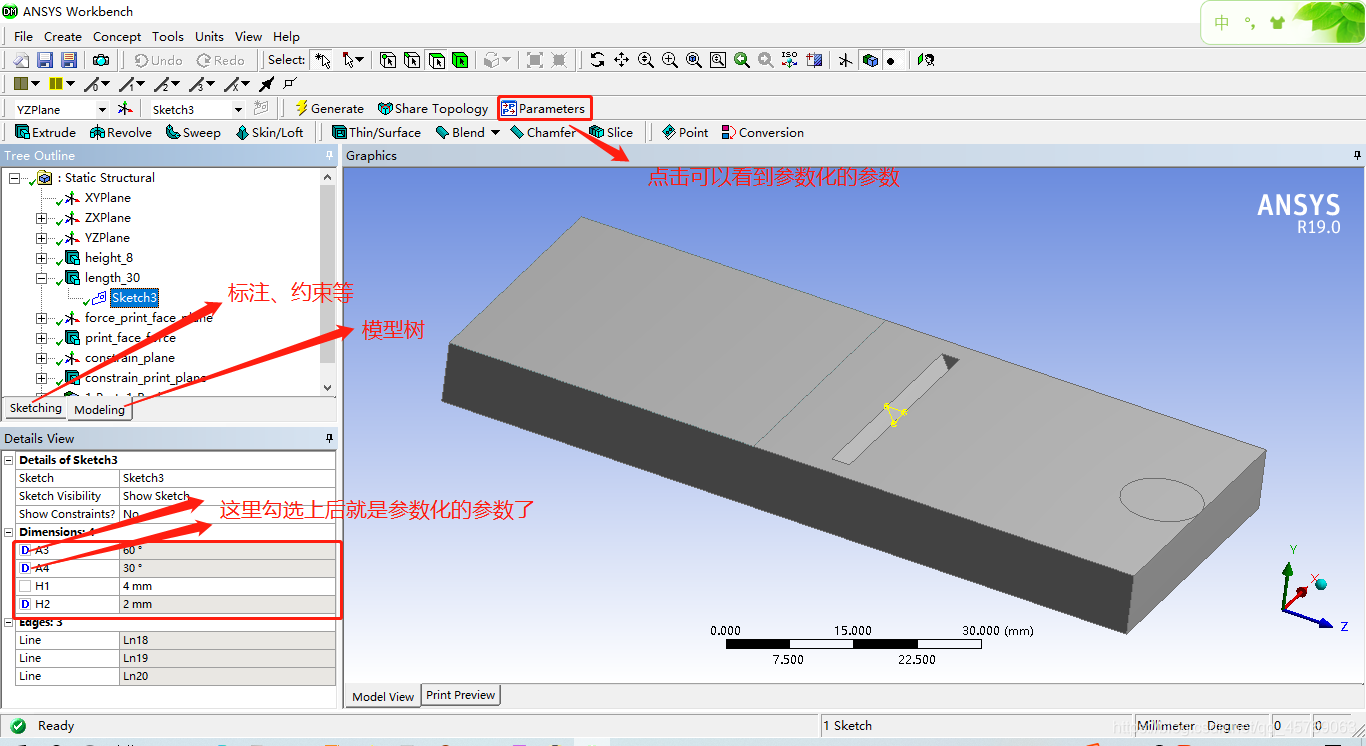Viewport: 1366px width, 746px height.
Task: Click the Chamfer tool
Action: 542,132
